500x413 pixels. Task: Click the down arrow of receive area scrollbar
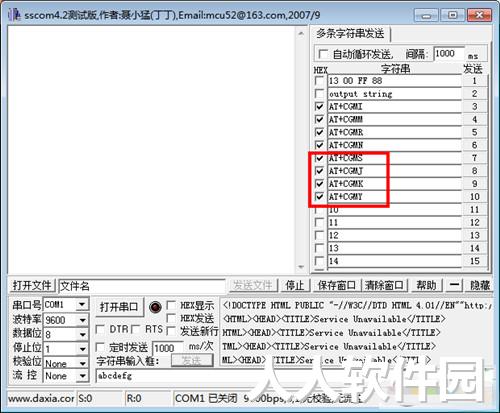point(301,267)
